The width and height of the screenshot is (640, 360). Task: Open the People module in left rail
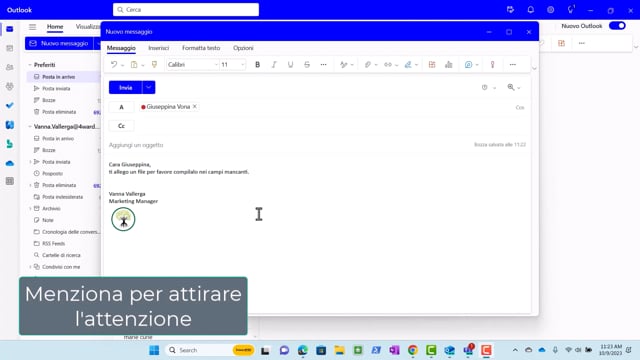point(10,67)
